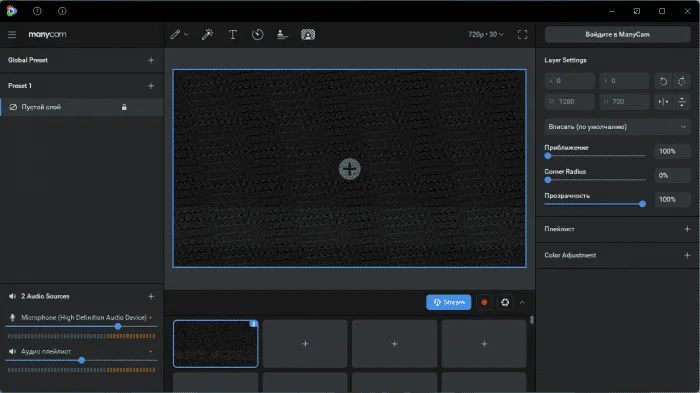Open the pencil tool dropdown arrow
700x393 pixels.
(186, 34)
